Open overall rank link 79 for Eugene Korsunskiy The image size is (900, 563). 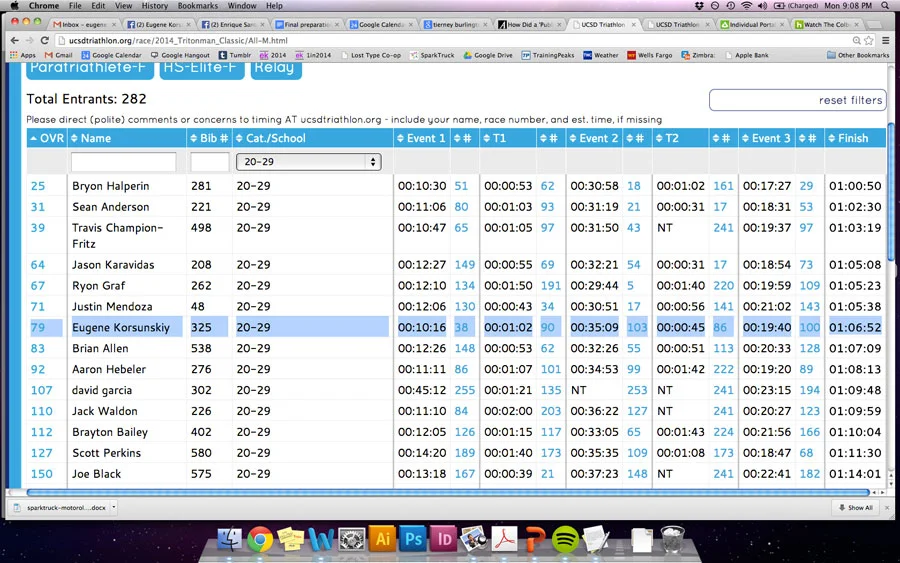point(38,327)
